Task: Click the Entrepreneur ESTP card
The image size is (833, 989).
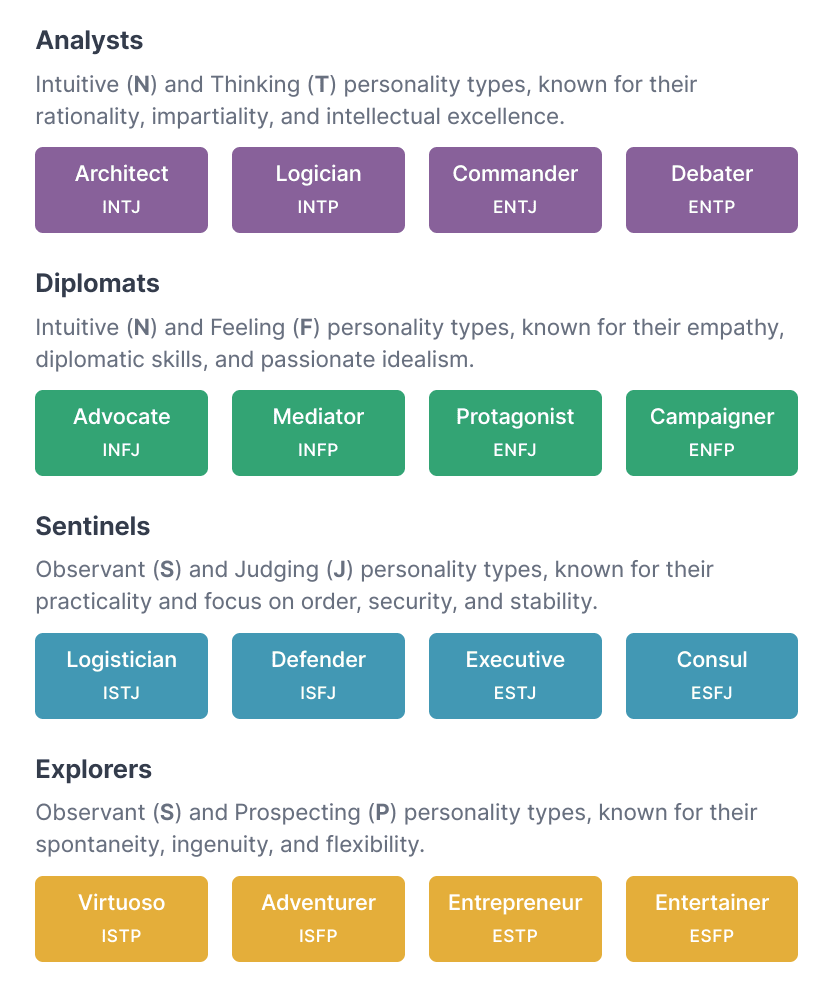Action: point(515,918)
